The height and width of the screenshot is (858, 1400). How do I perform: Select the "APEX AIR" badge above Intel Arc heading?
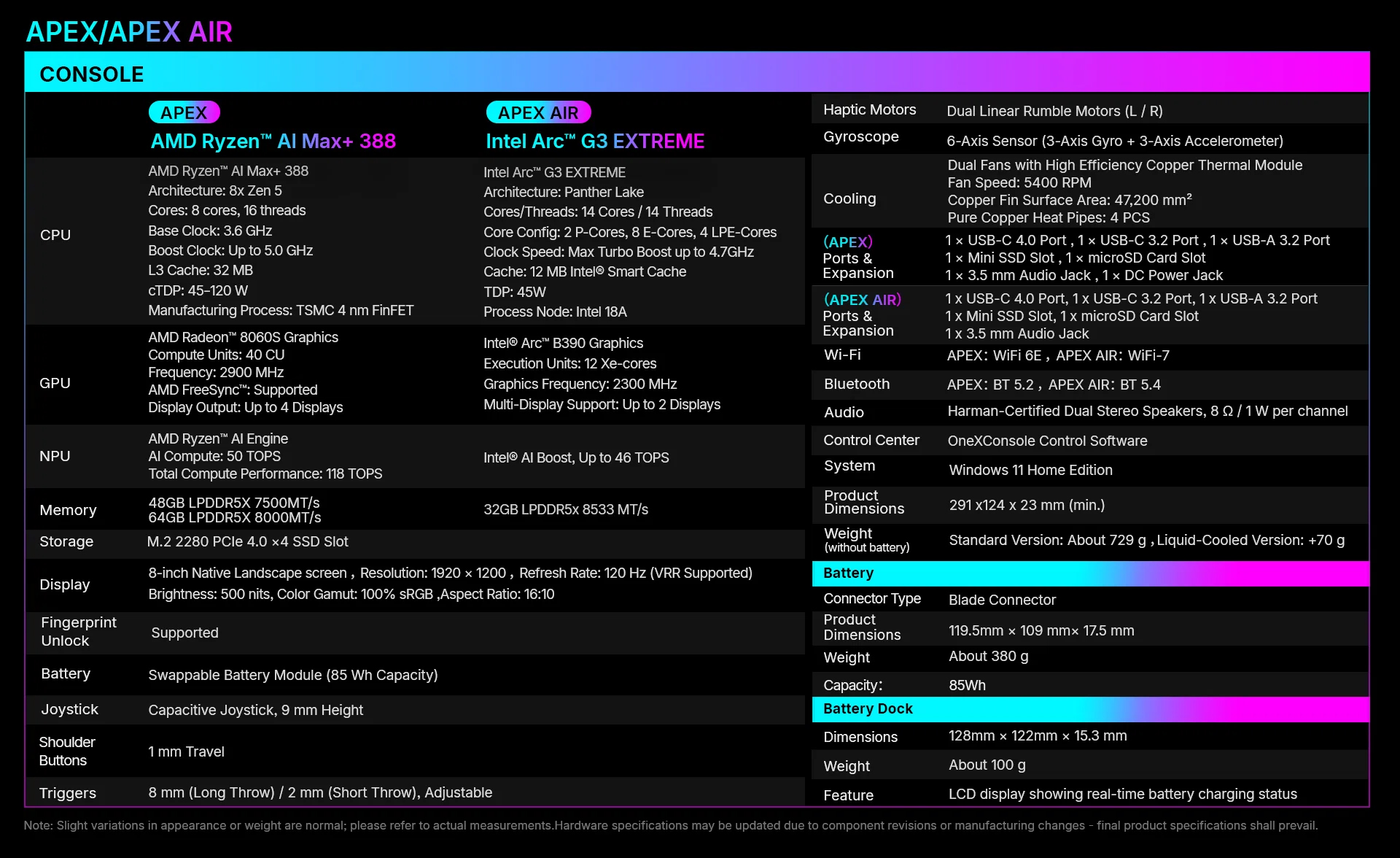pos(538,112)
